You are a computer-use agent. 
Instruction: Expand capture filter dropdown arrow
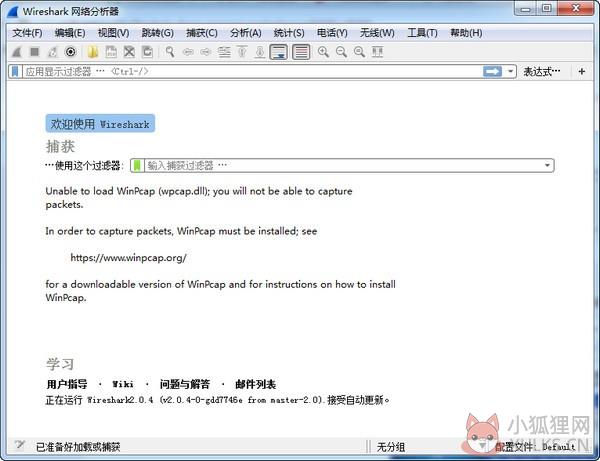[547, 165]
